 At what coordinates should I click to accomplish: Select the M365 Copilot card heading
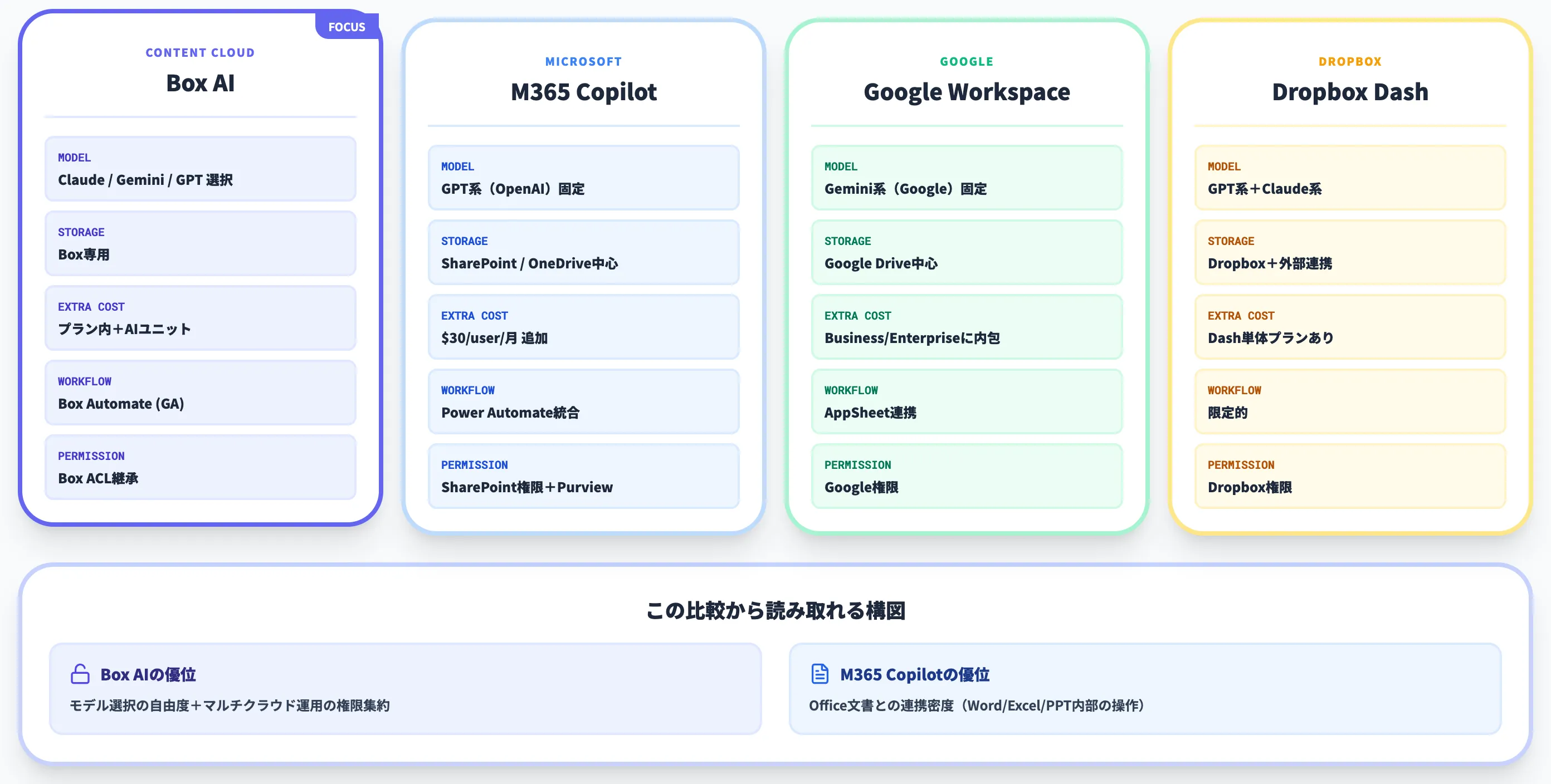click(583, 92)
